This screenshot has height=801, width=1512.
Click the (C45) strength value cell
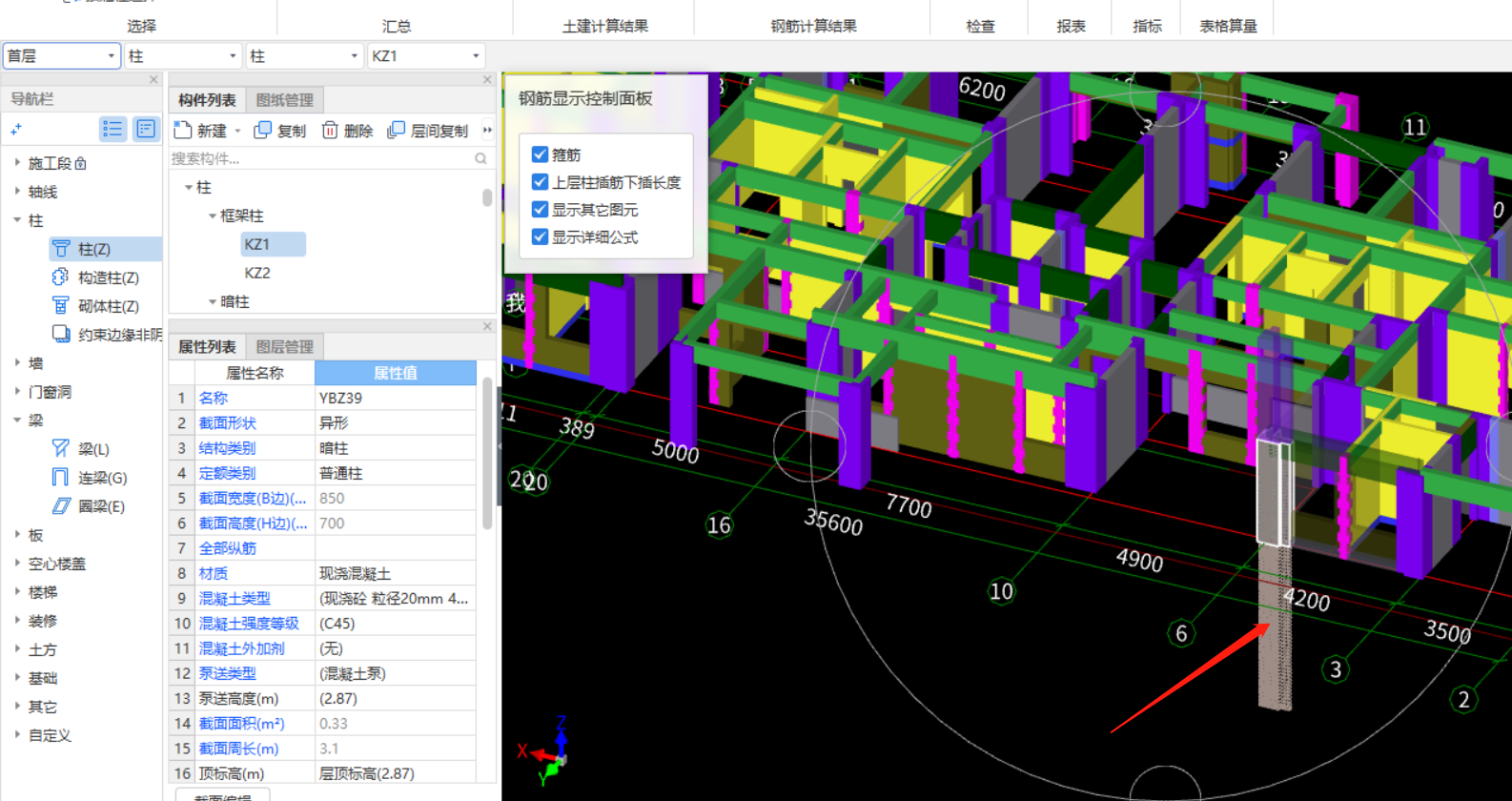396,624
